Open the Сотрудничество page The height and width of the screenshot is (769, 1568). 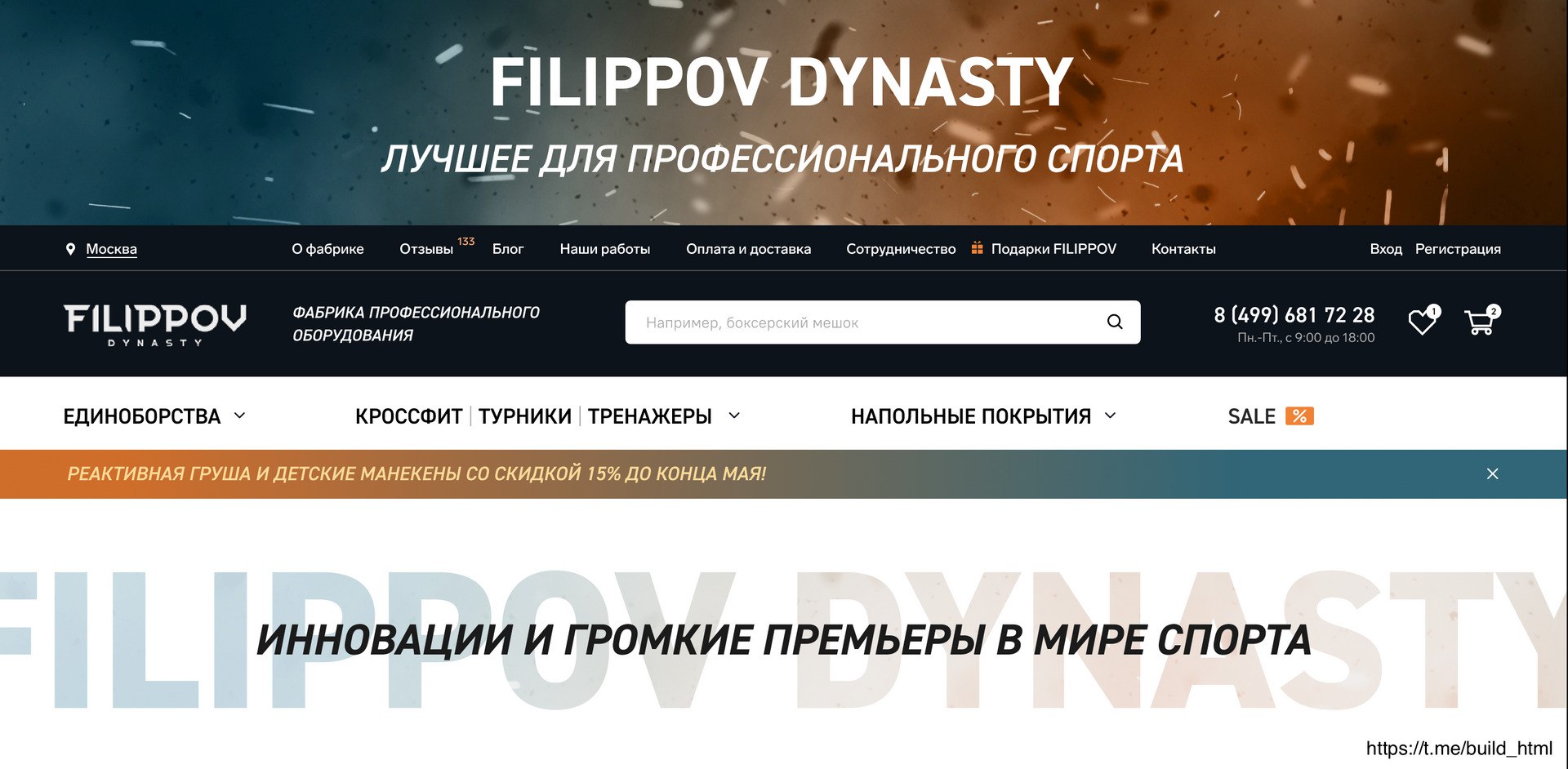(x=901, y=249)
